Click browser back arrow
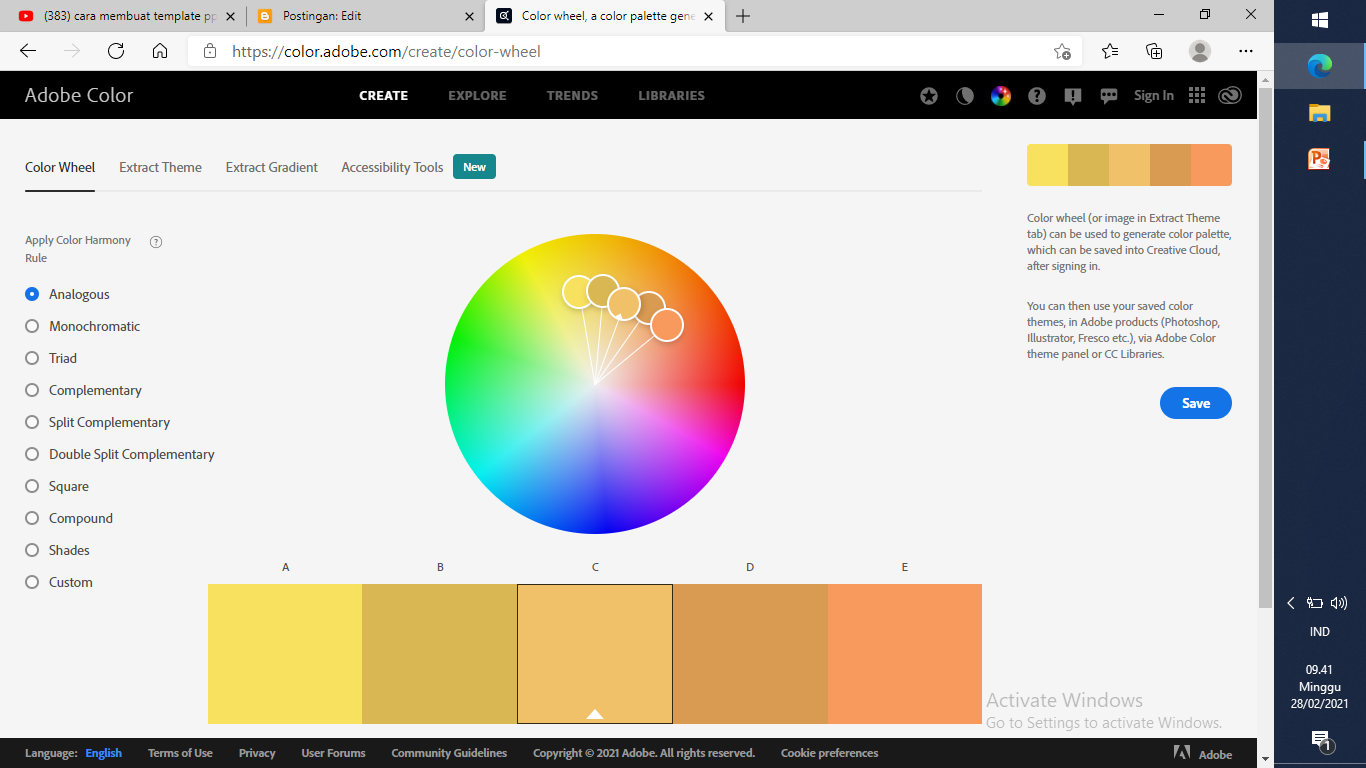This screenshot has width=1366, height=768. click(x=28, y=51)
